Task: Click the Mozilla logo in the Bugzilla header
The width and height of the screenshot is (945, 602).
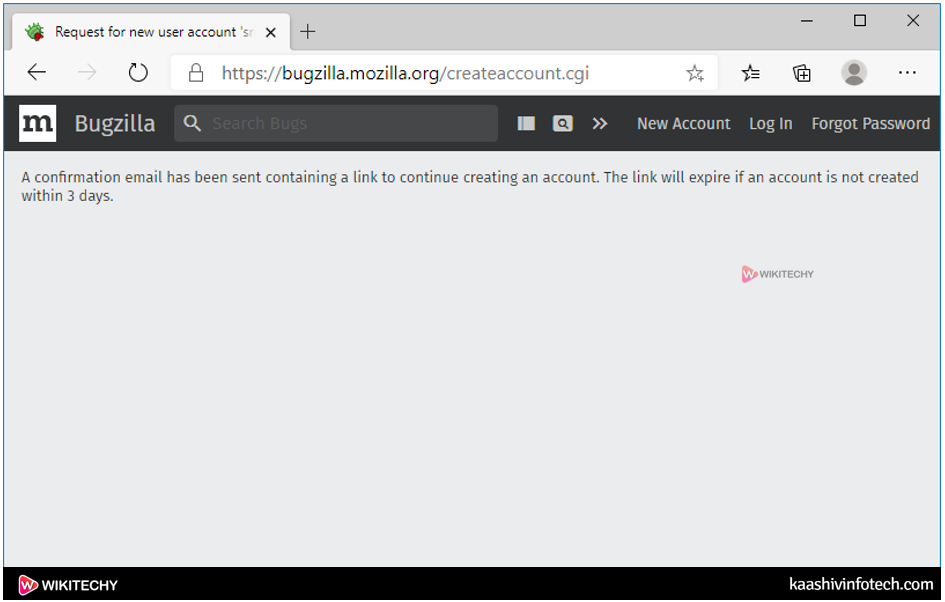Action: tap(37, 123)
